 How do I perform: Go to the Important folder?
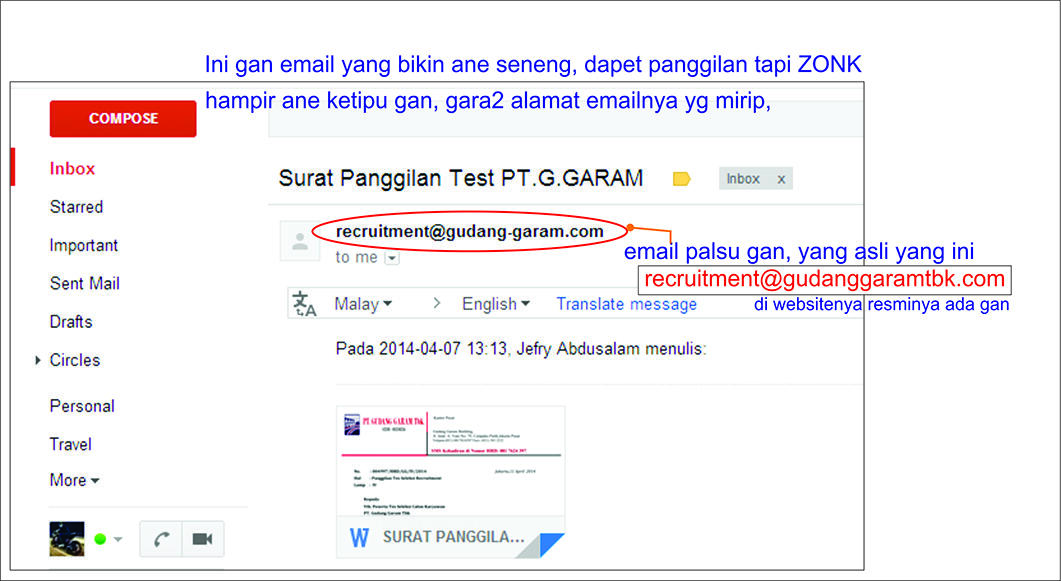click(x=84, y=246)
